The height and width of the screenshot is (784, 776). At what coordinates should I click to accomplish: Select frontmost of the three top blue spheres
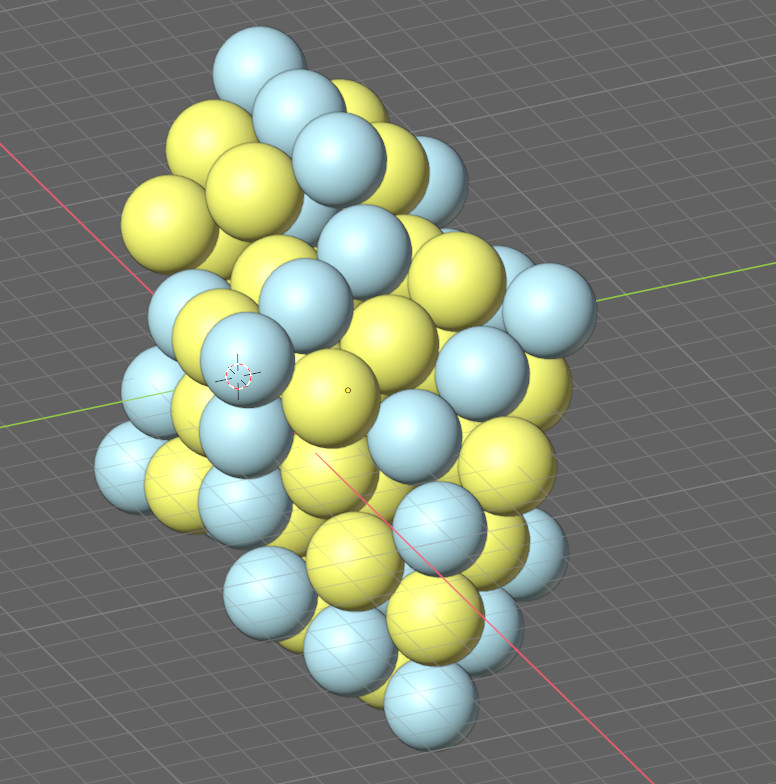340,158
